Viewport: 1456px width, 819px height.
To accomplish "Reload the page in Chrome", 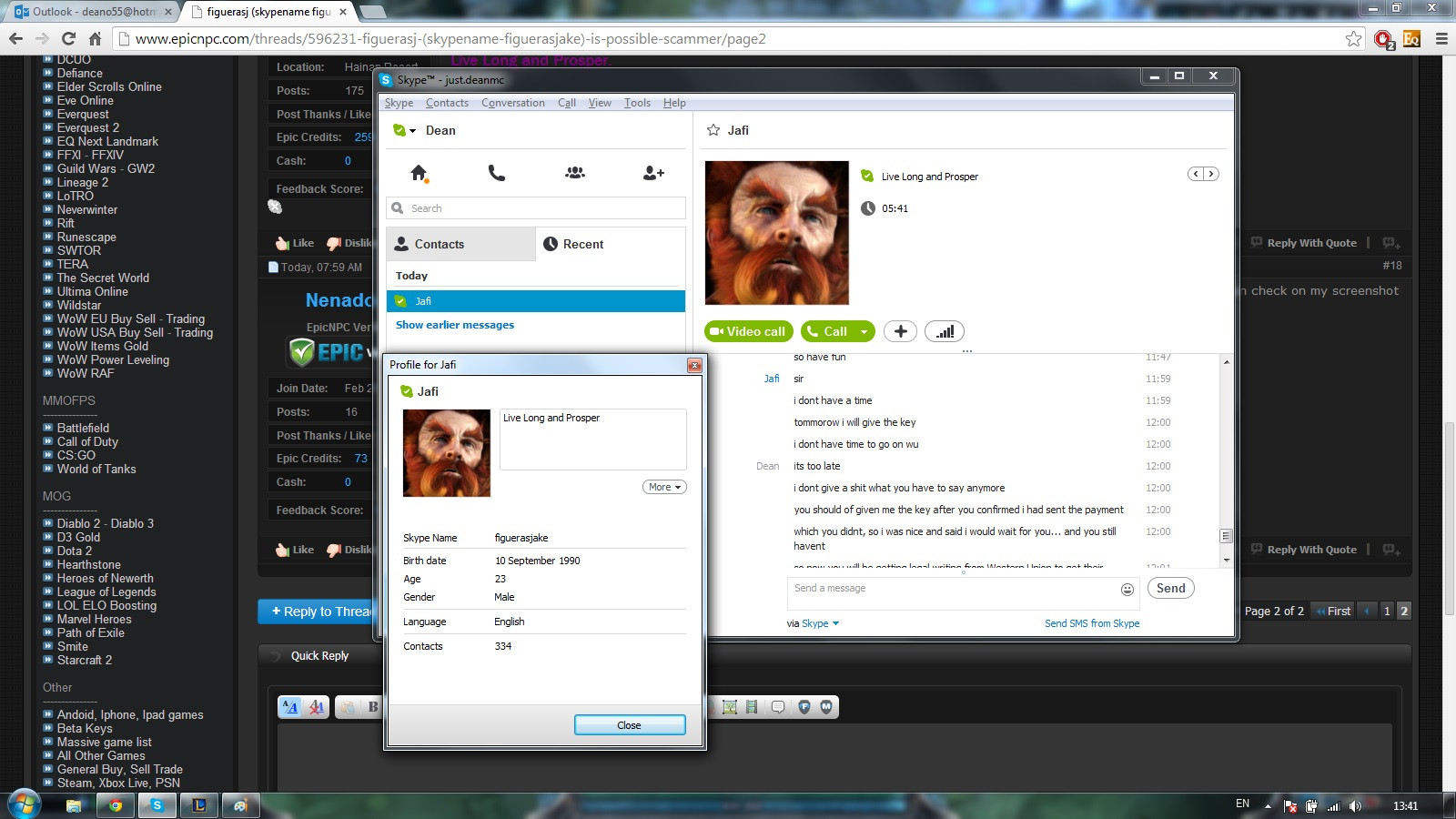I will point(68,38).
